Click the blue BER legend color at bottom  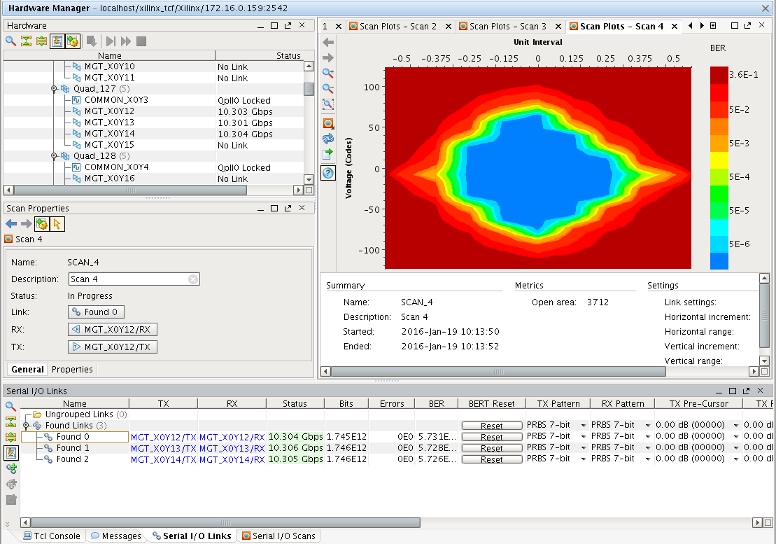click(x=719, y=261)
